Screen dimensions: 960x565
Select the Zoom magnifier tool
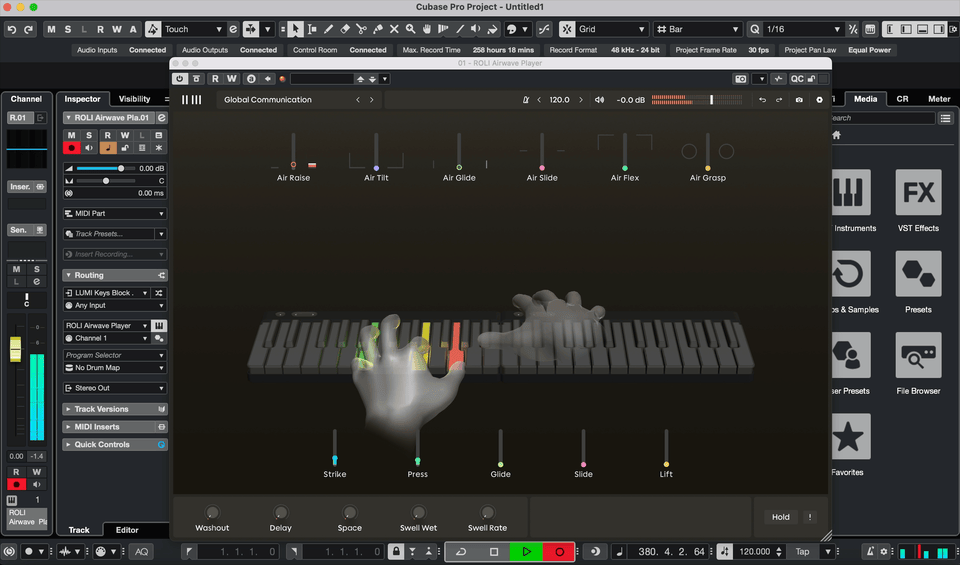[x=410, y=29]
